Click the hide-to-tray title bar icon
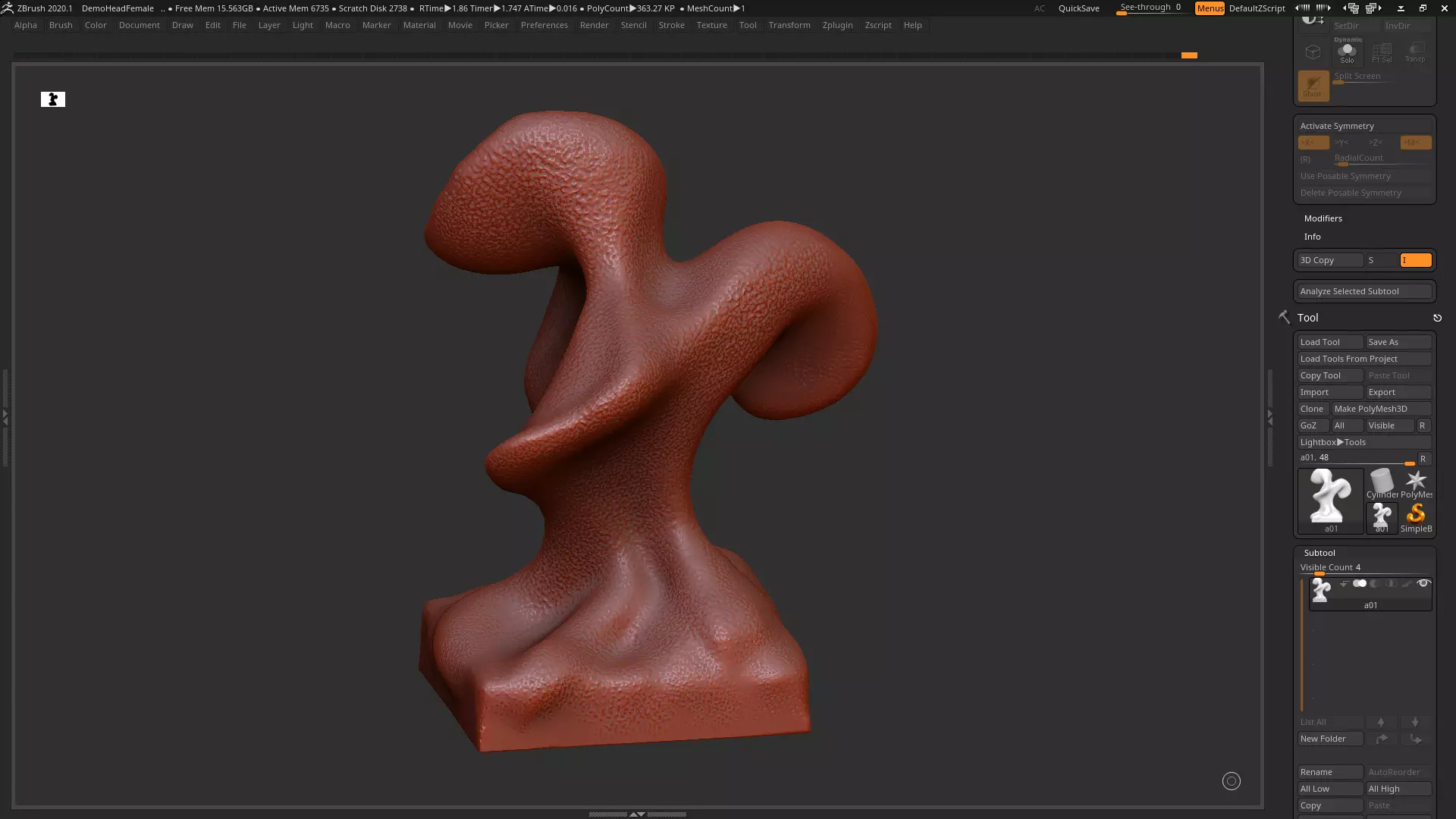The height and width of the screenshot is (819, 1456). coord(1401,8)
